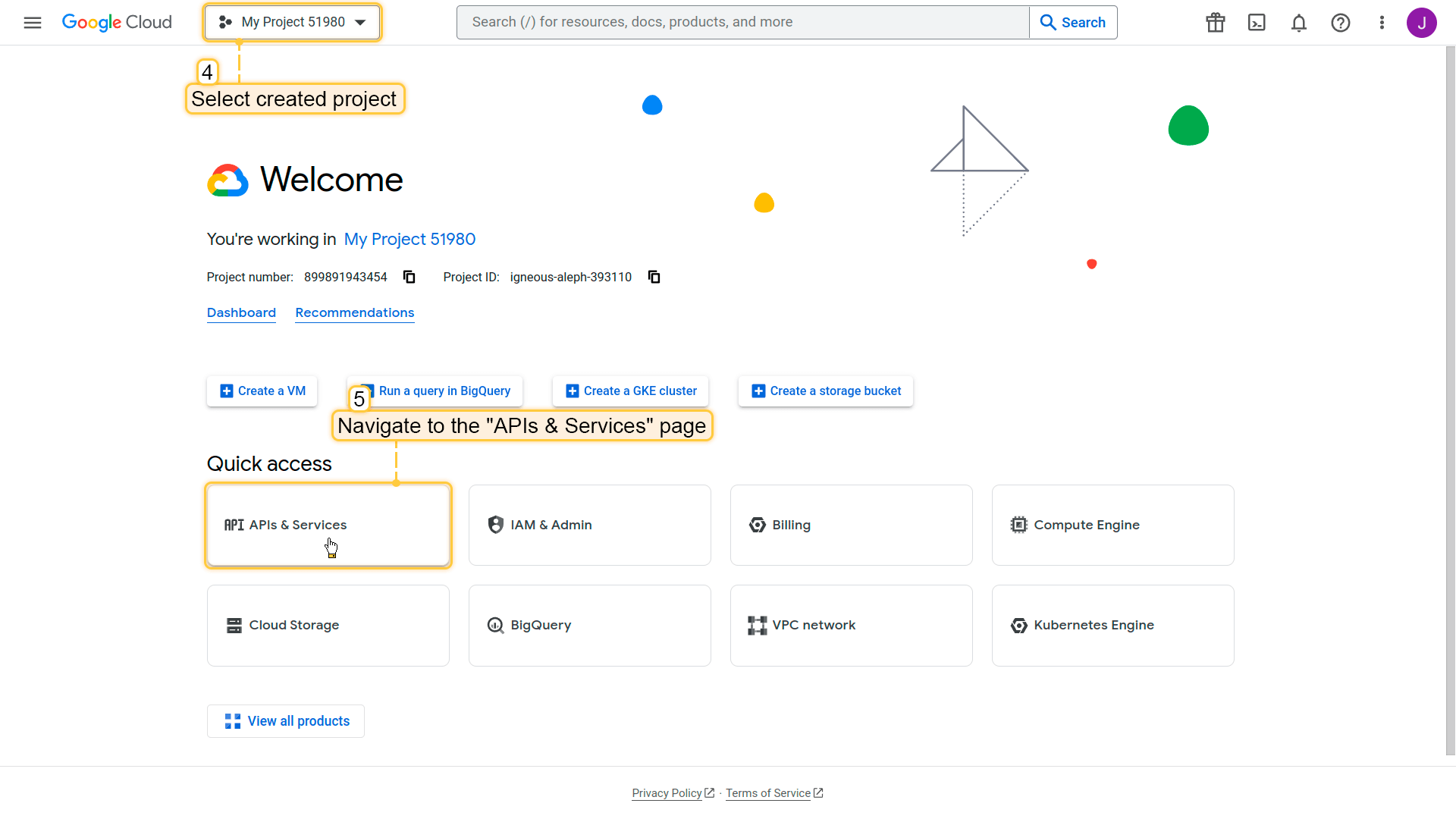Click the free trial gift icon

pyautogui.click(x=1216, y=23)
